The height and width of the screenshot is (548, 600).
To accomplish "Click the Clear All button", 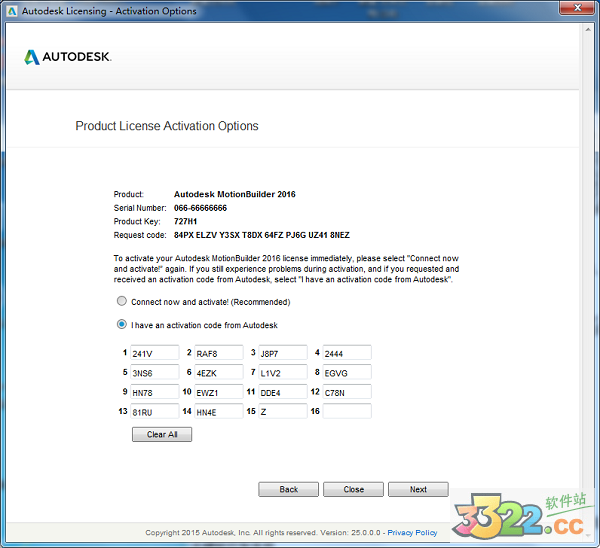I will point(162,434).
